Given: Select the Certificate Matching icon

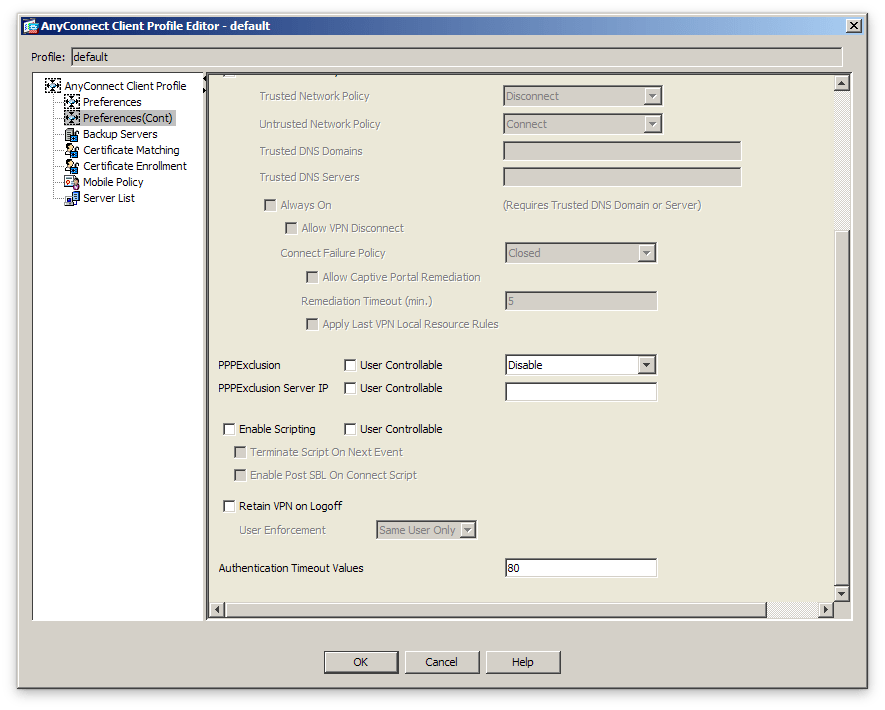Looking at the screenshot, I should coord(73,149).
